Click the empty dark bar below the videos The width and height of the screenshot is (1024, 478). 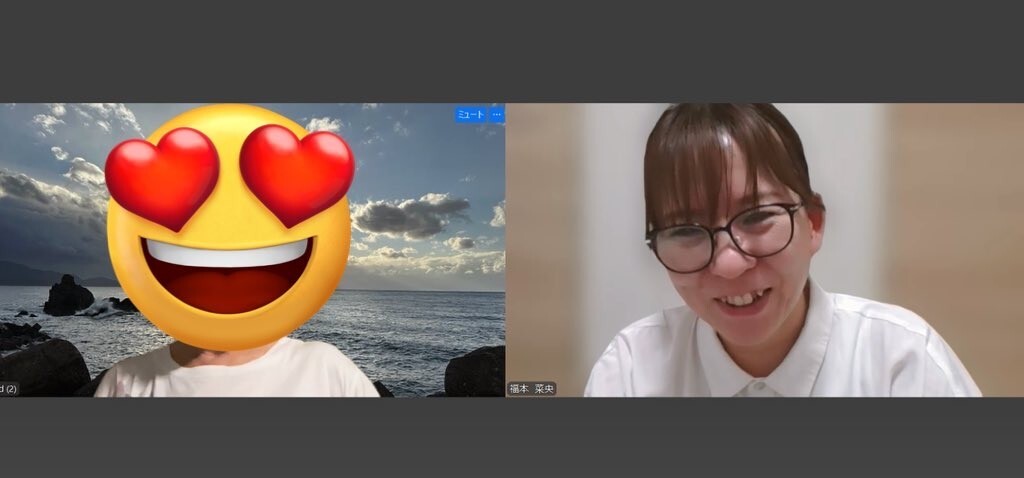point(512,438)
